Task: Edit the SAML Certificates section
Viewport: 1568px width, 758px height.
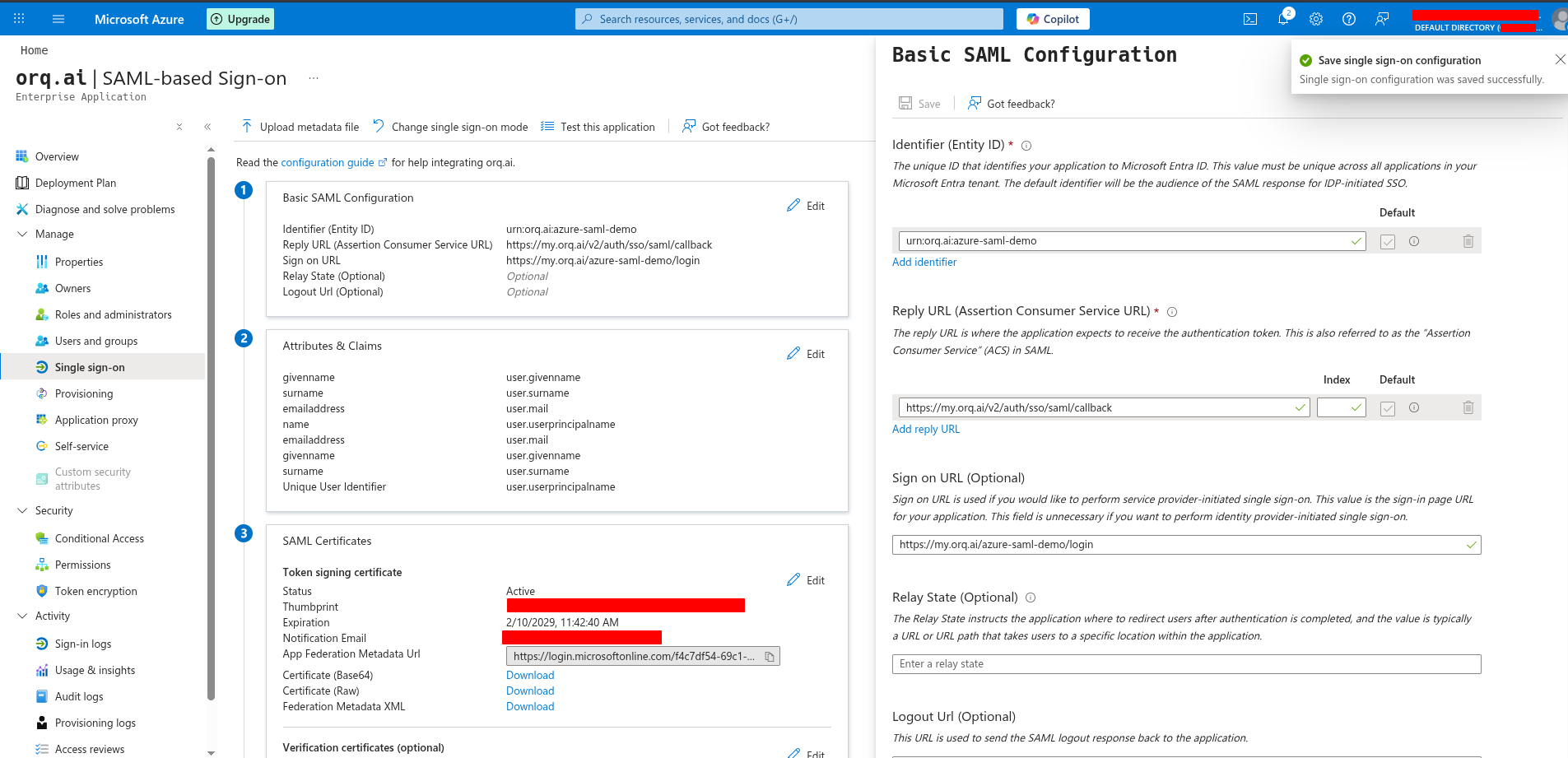Action: (x=806, y=579)
